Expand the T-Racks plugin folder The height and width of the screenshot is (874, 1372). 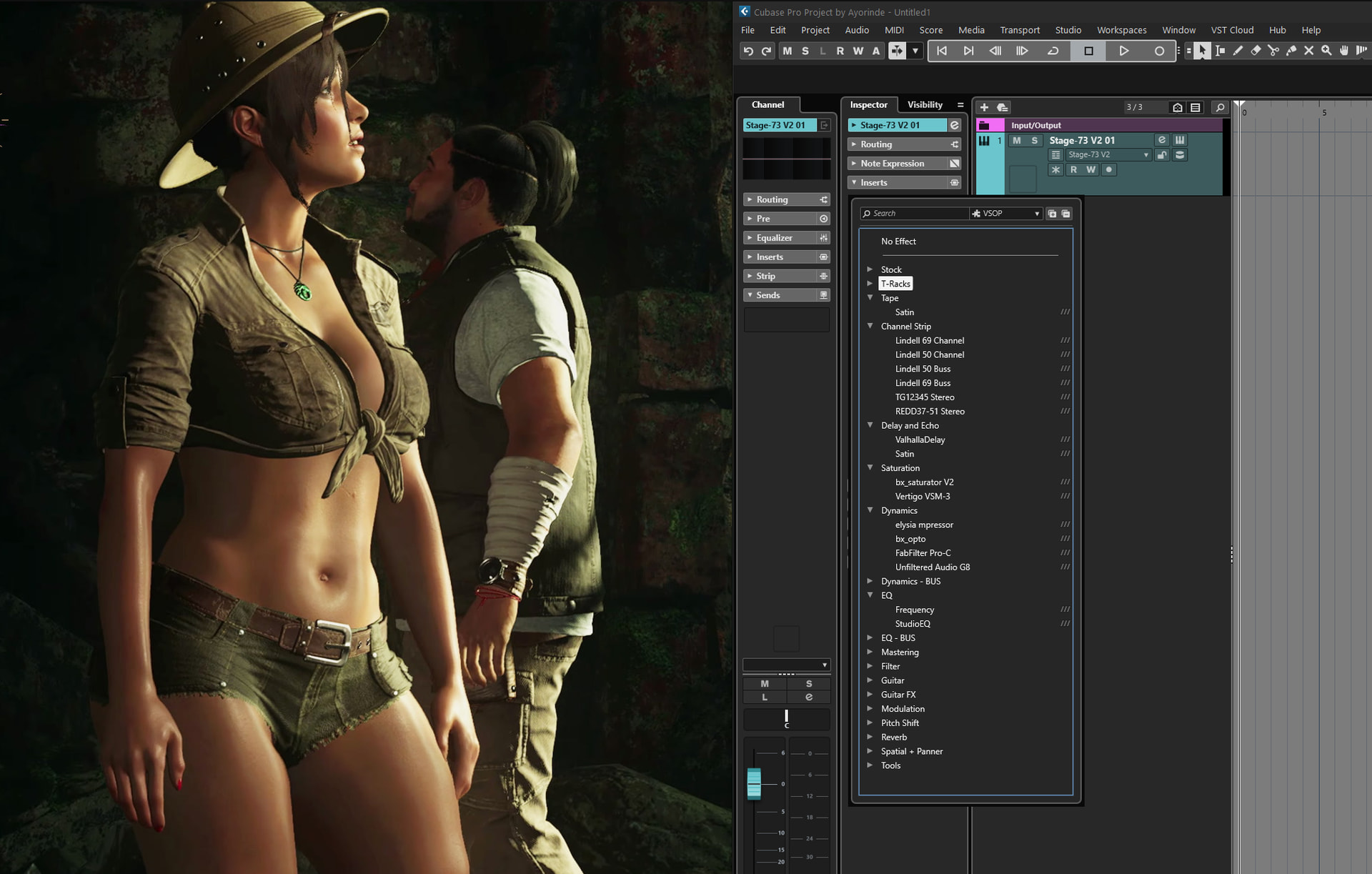[x=870, y=284]
